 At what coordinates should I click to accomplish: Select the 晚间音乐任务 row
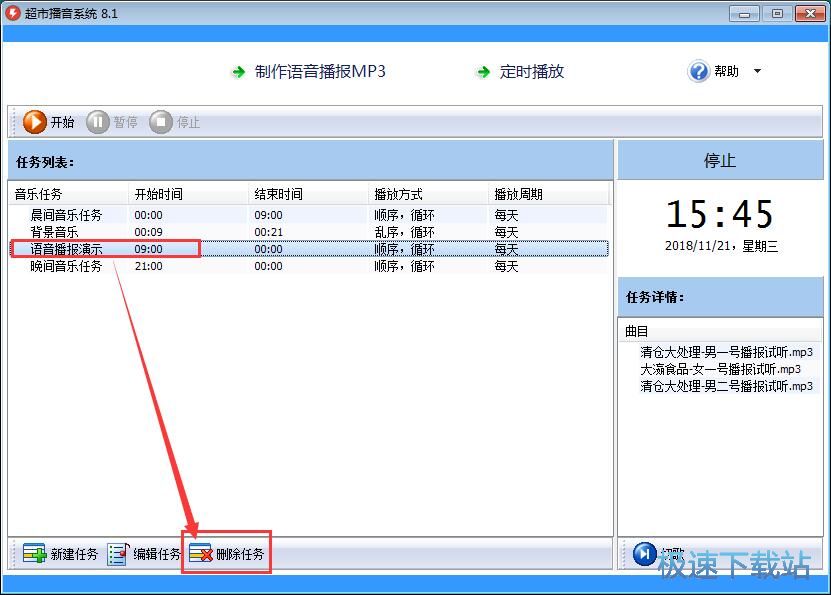point(309,266)
